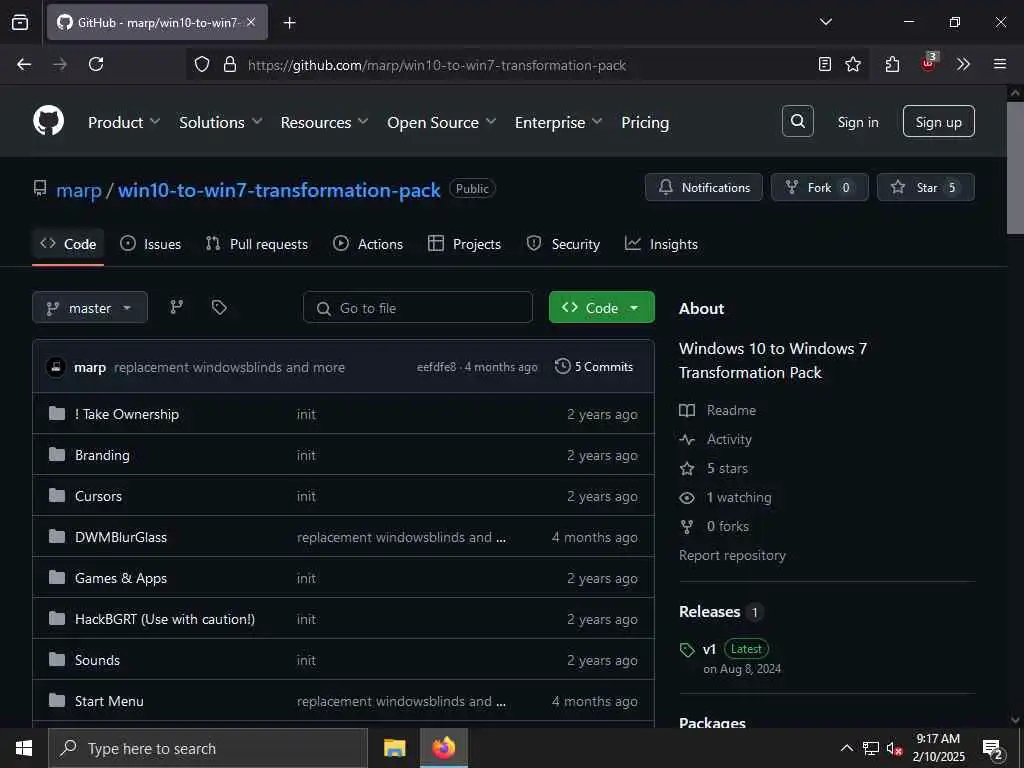Viewport: 1024px width, 768px height.
Task: Open the DWMBlurGlass folder
Action: coord(121,537)
